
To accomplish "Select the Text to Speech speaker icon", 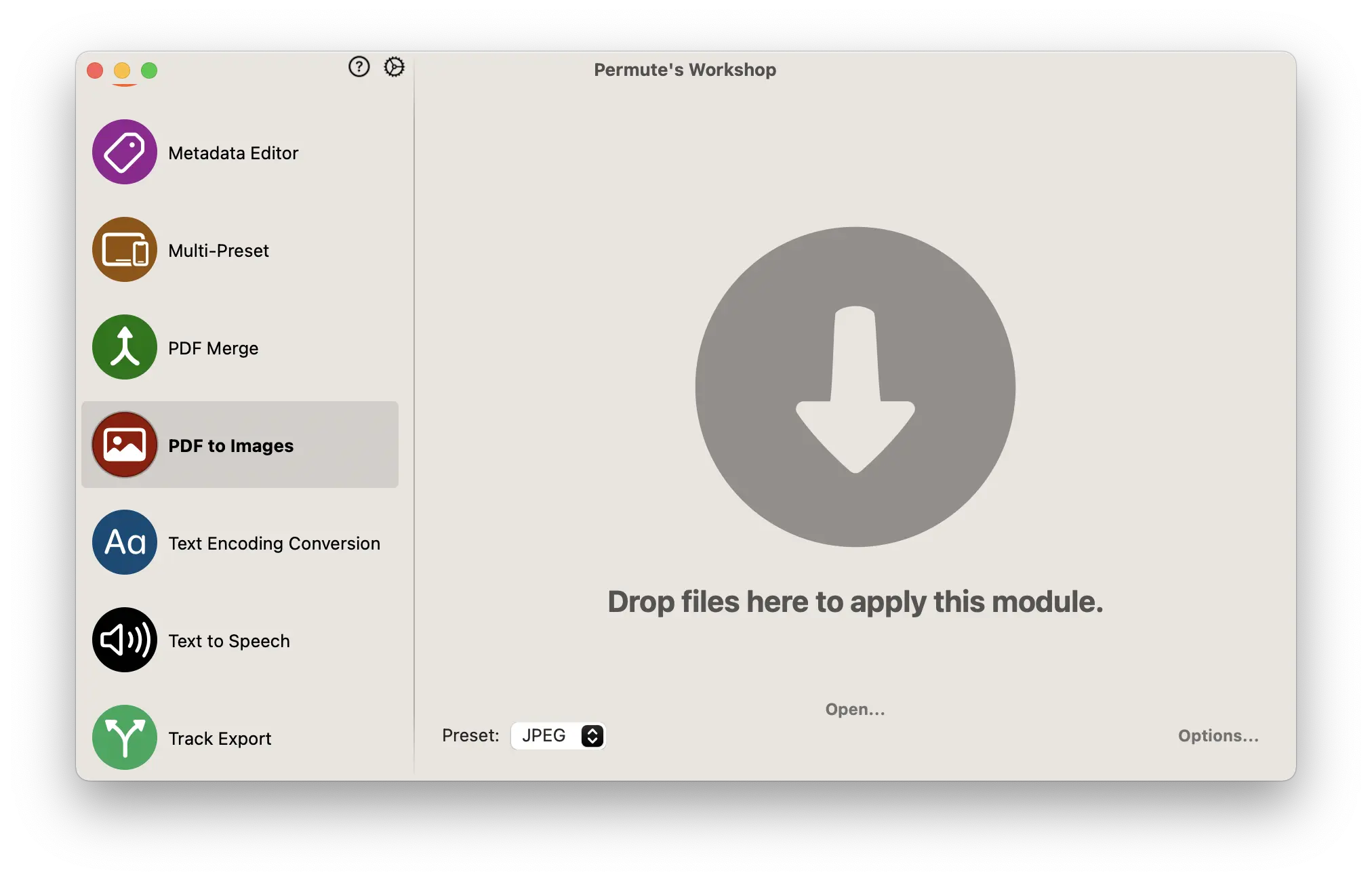I will 125,640.
